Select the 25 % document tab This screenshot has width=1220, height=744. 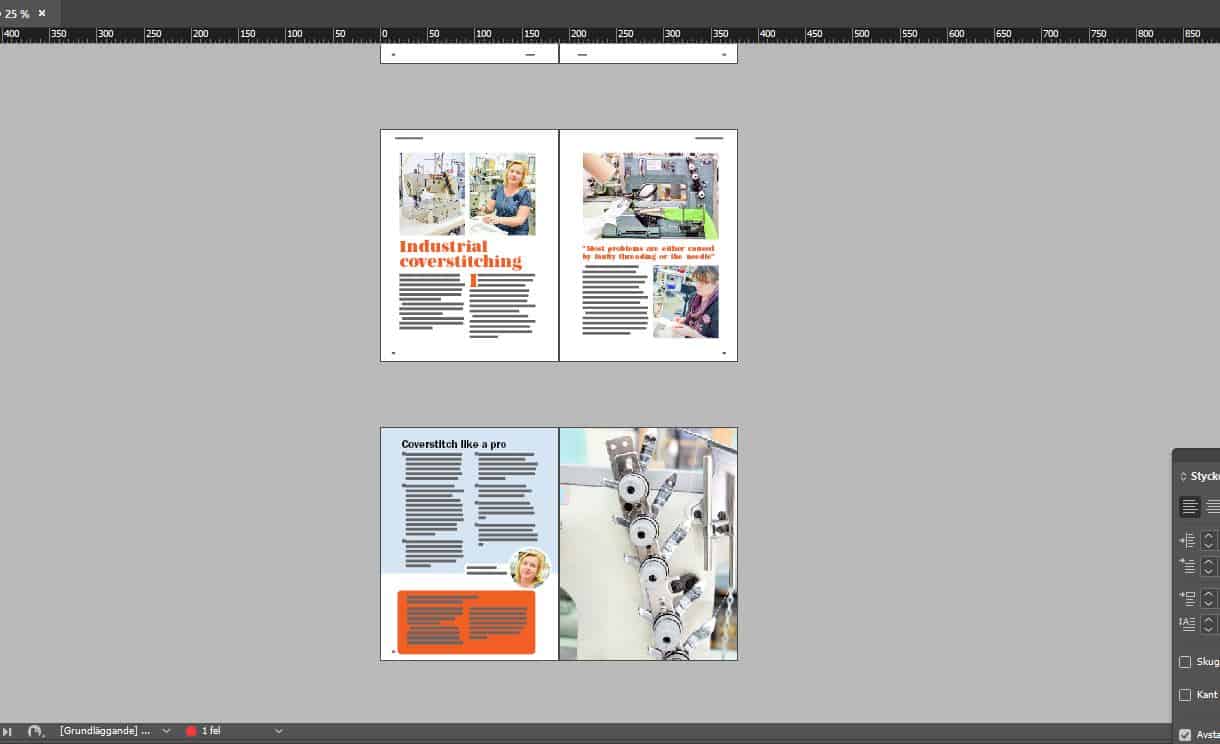16,14
